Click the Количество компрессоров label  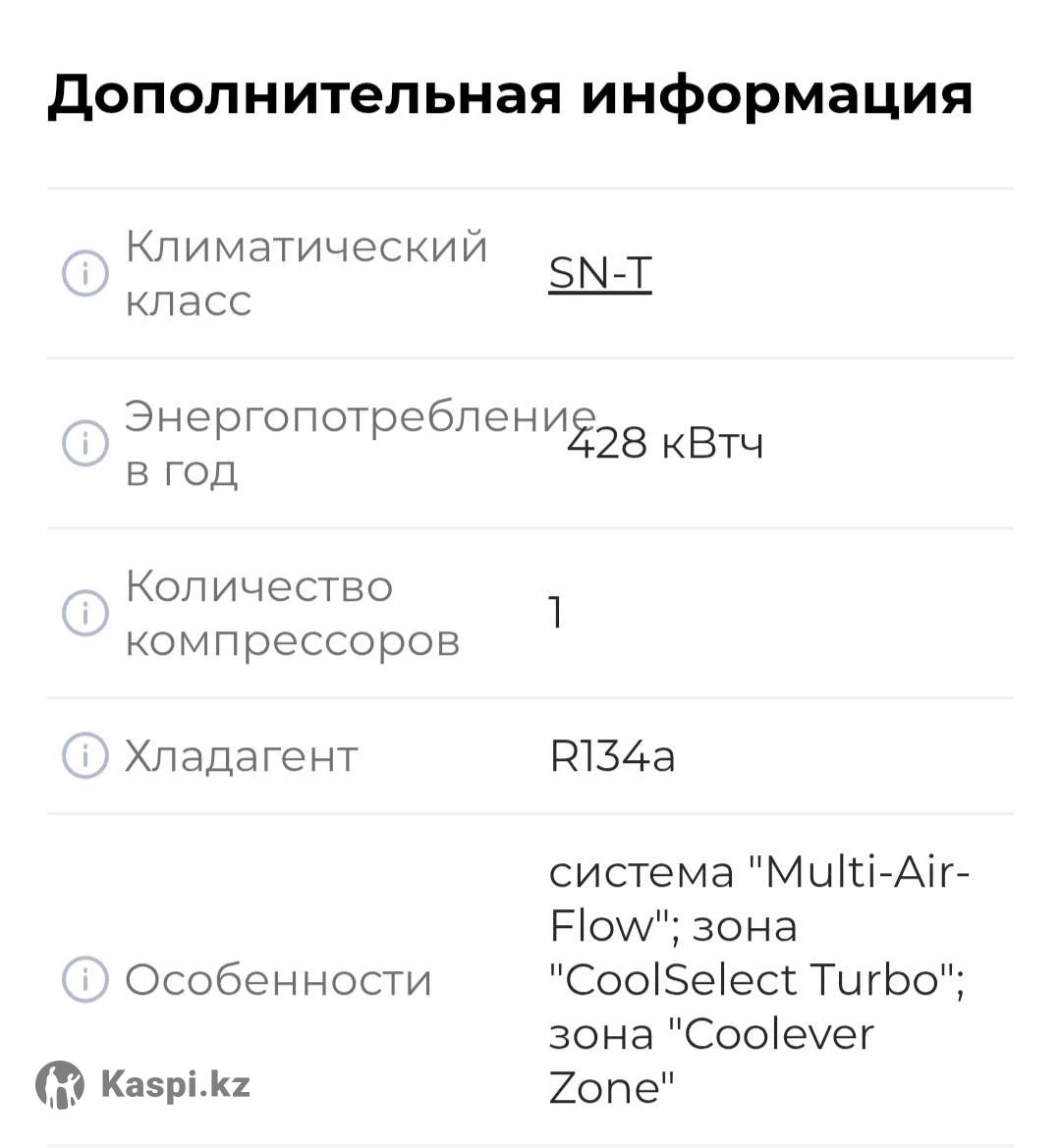coord(292,613)
